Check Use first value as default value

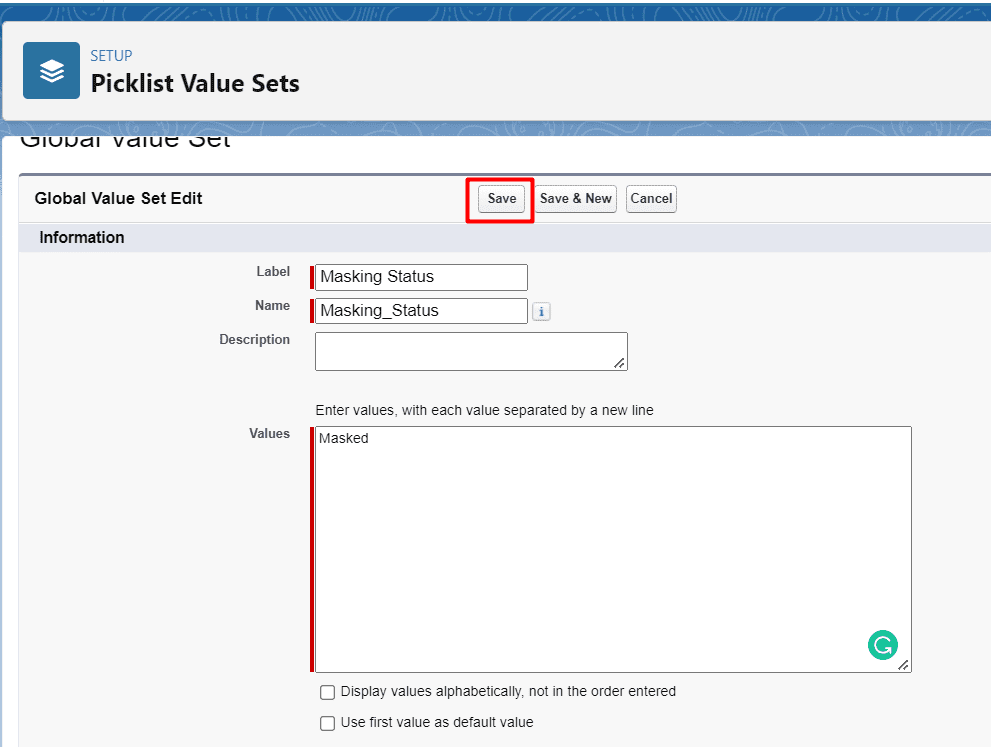(x=327, y=723)
